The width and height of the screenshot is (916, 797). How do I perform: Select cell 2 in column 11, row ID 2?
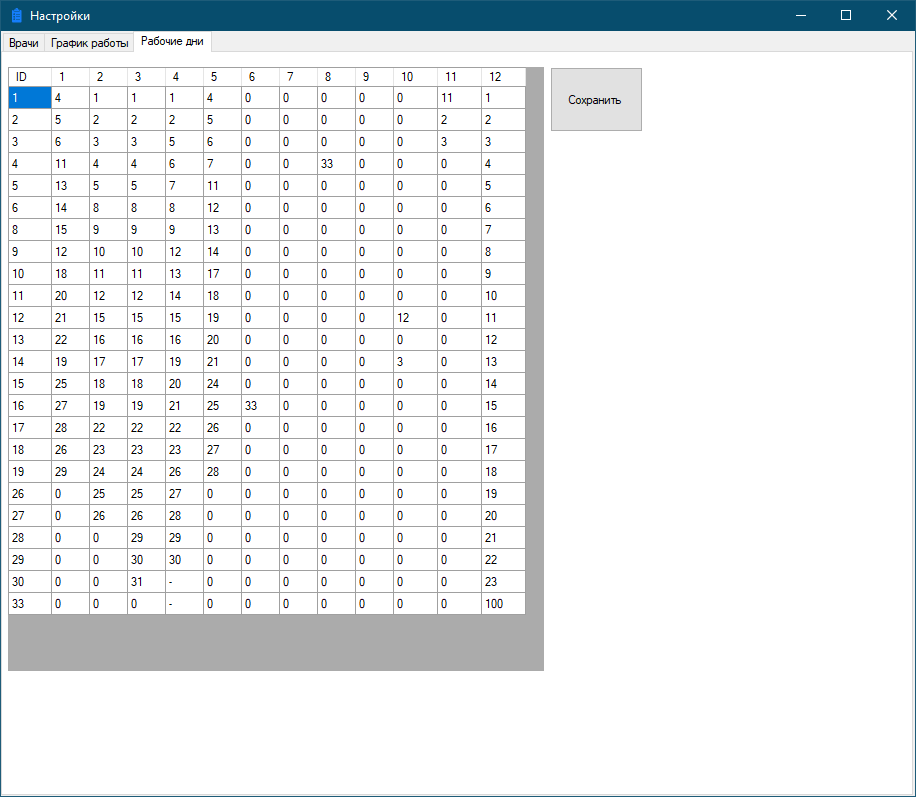(459, 120)
